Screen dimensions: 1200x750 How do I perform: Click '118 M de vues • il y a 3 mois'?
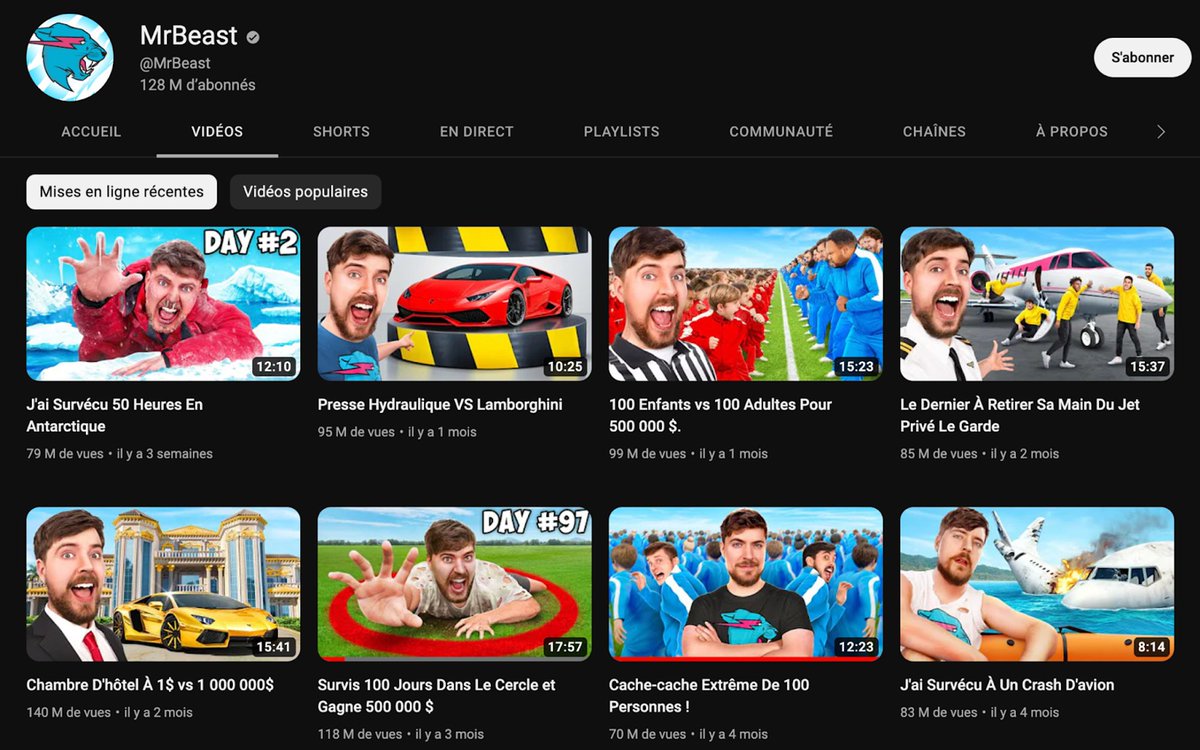pos(401,734)
